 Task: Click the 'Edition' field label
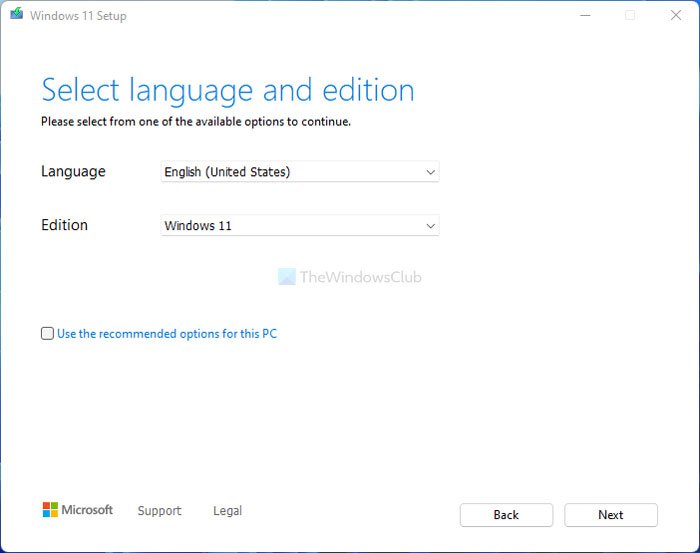[x=64, y=225]
